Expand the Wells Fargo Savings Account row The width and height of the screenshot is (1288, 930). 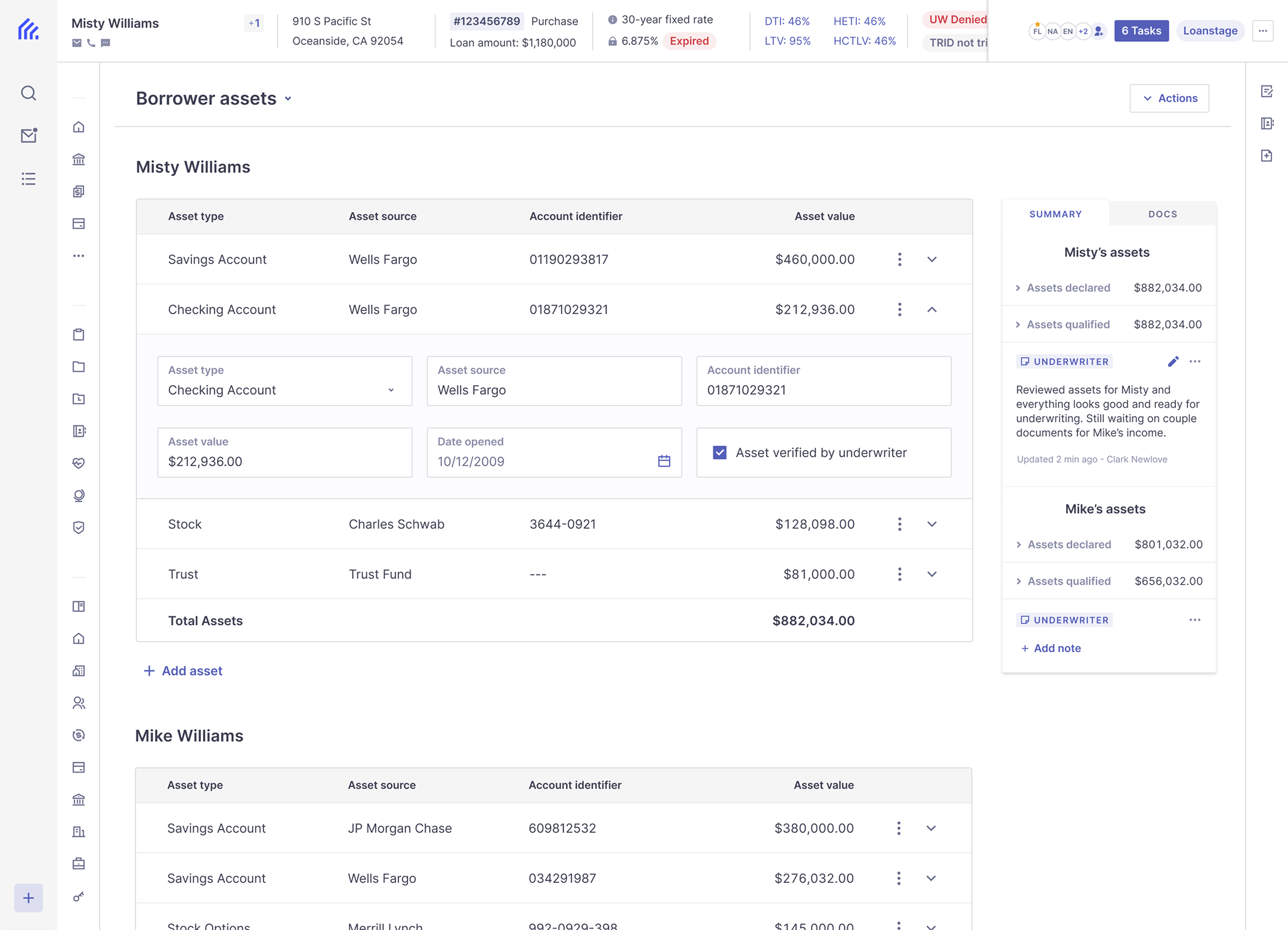click(931, 259)
